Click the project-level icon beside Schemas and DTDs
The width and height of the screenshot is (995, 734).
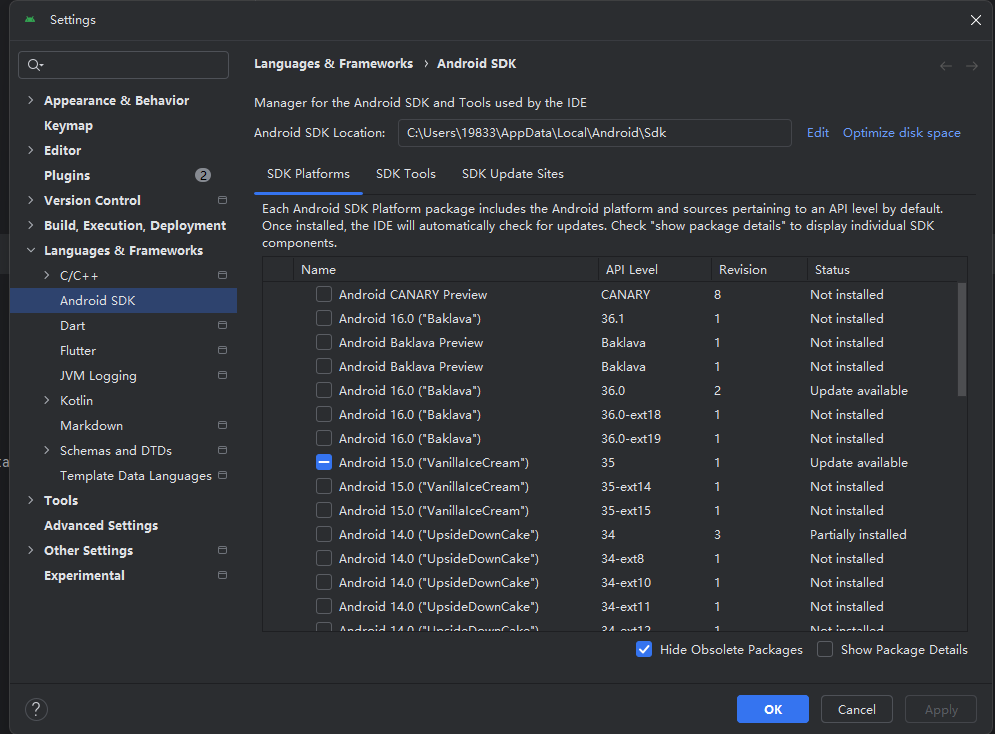pyautogui.click(x=222, y=450)
